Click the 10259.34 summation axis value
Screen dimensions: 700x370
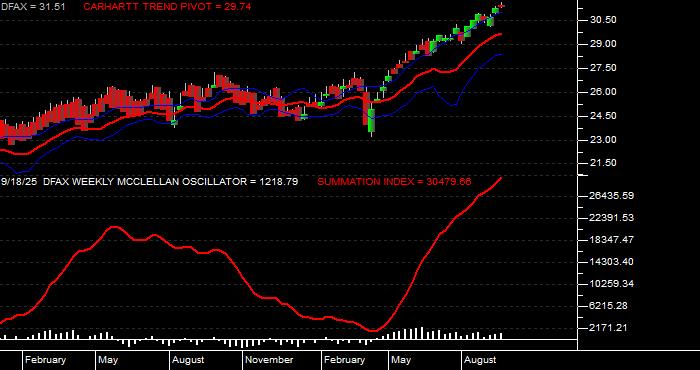[x=612, y=284]
